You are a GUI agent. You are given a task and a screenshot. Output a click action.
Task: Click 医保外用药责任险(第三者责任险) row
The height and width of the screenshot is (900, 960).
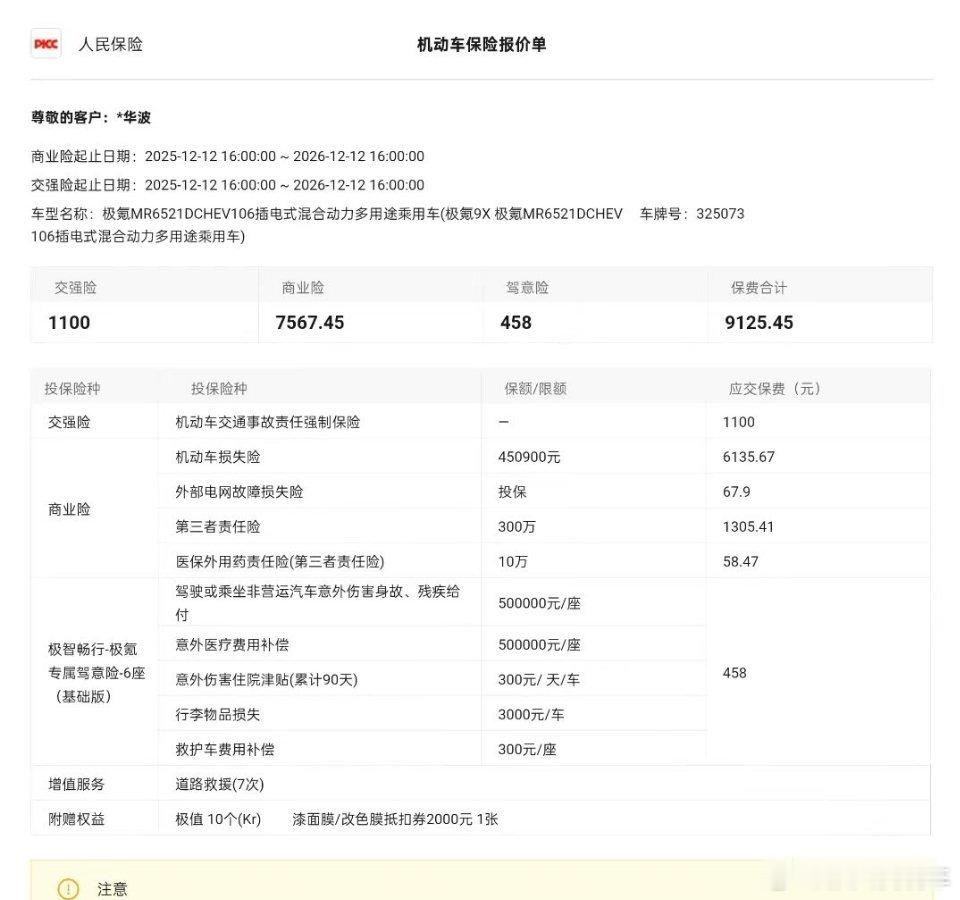click(x=280, y=561)
